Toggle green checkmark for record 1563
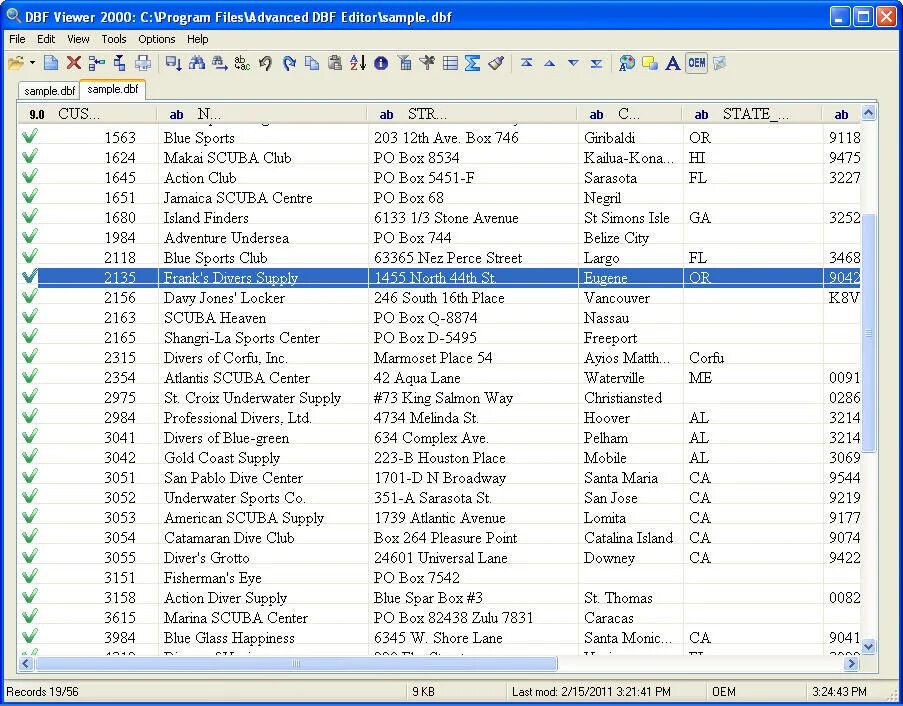The image size is (903, 706). (x=30, y=136)
